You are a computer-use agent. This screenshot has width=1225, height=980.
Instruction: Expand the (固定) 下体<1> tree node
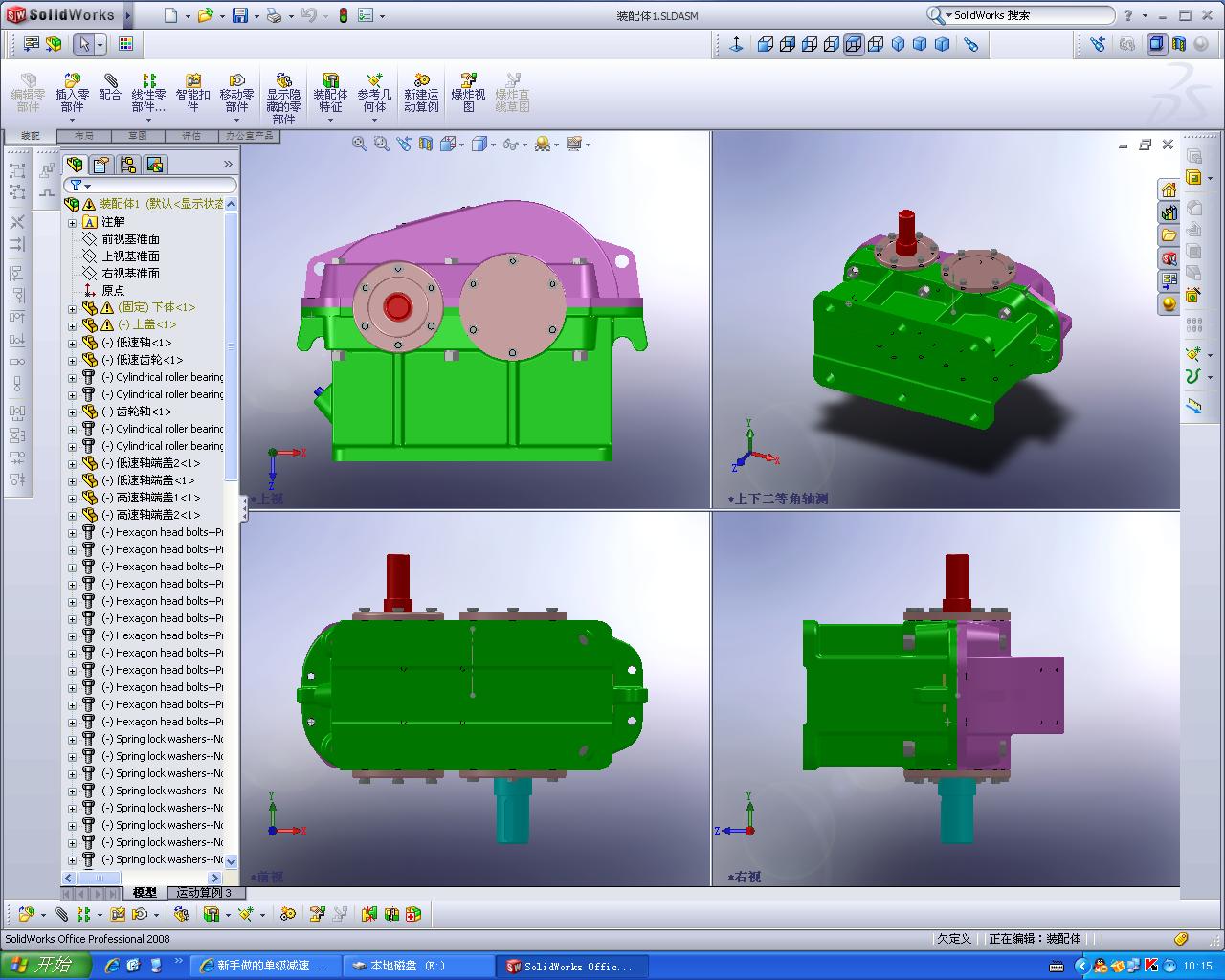[72, 308]
